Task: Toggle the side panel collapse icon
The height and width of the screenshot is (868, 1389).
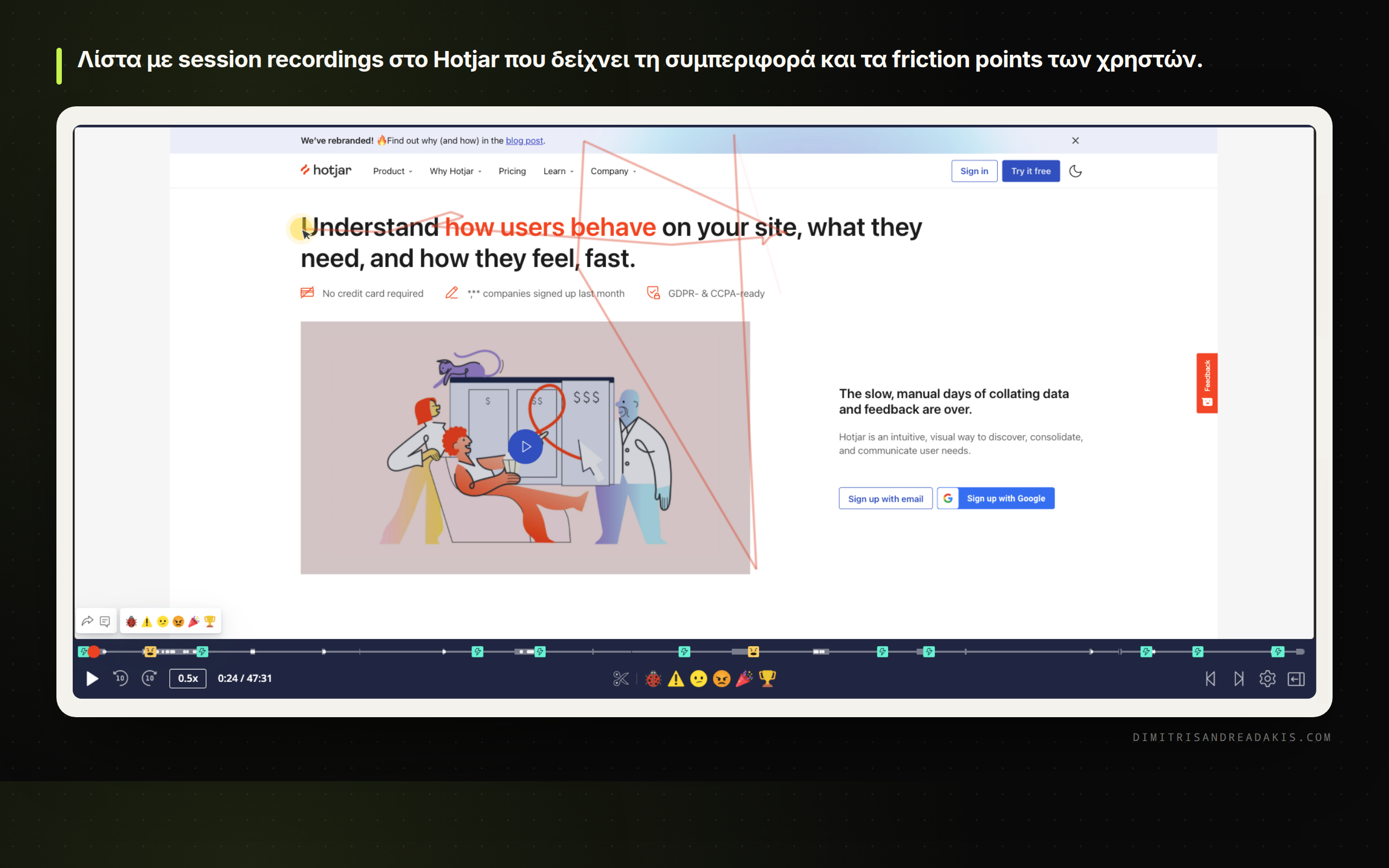Action: (1296, 679)
